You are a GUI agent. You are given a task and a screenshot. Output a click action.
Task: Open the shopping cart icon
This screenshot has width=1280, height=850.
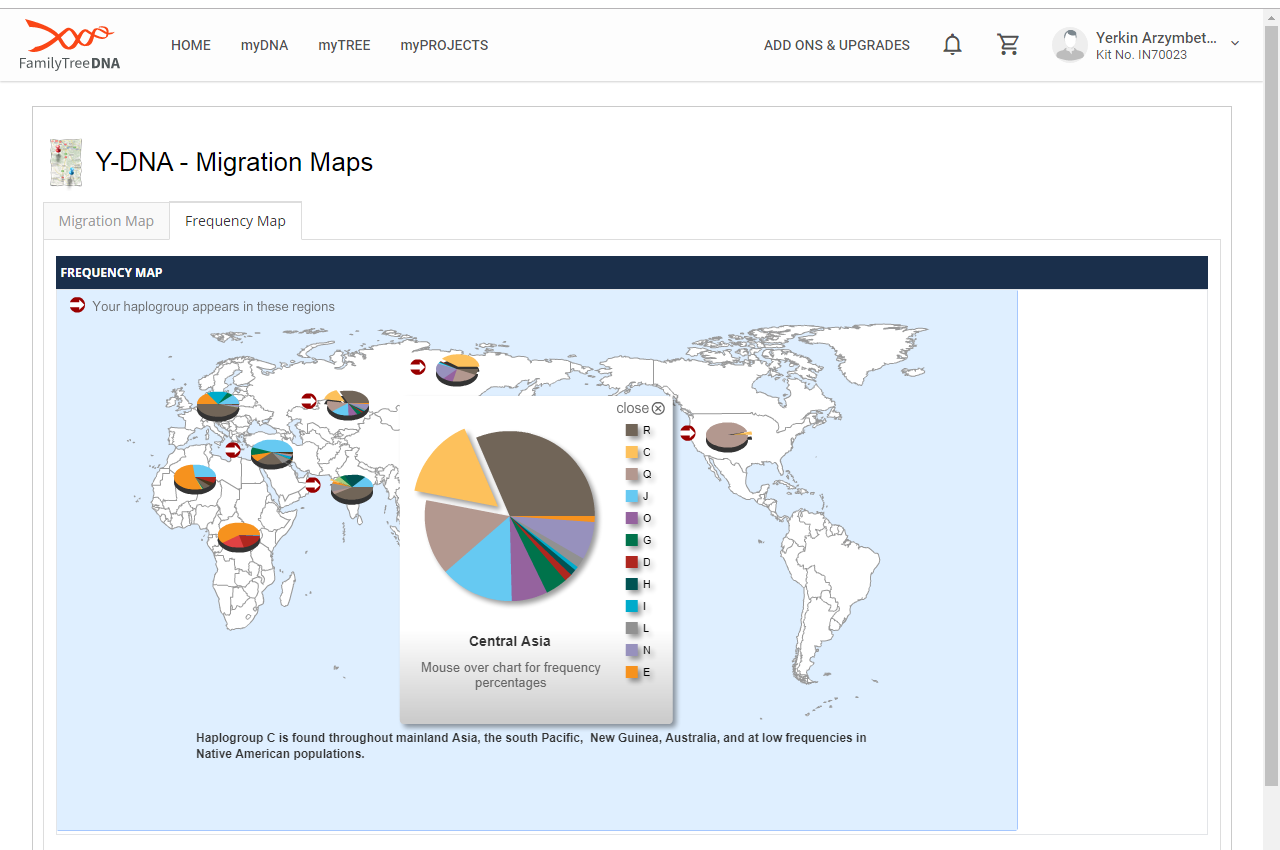tap(1008, 45)
